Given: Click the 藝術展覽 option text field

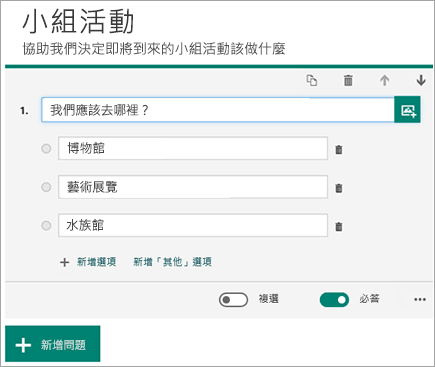Looking at the screenshot, I should coord(193,187).
